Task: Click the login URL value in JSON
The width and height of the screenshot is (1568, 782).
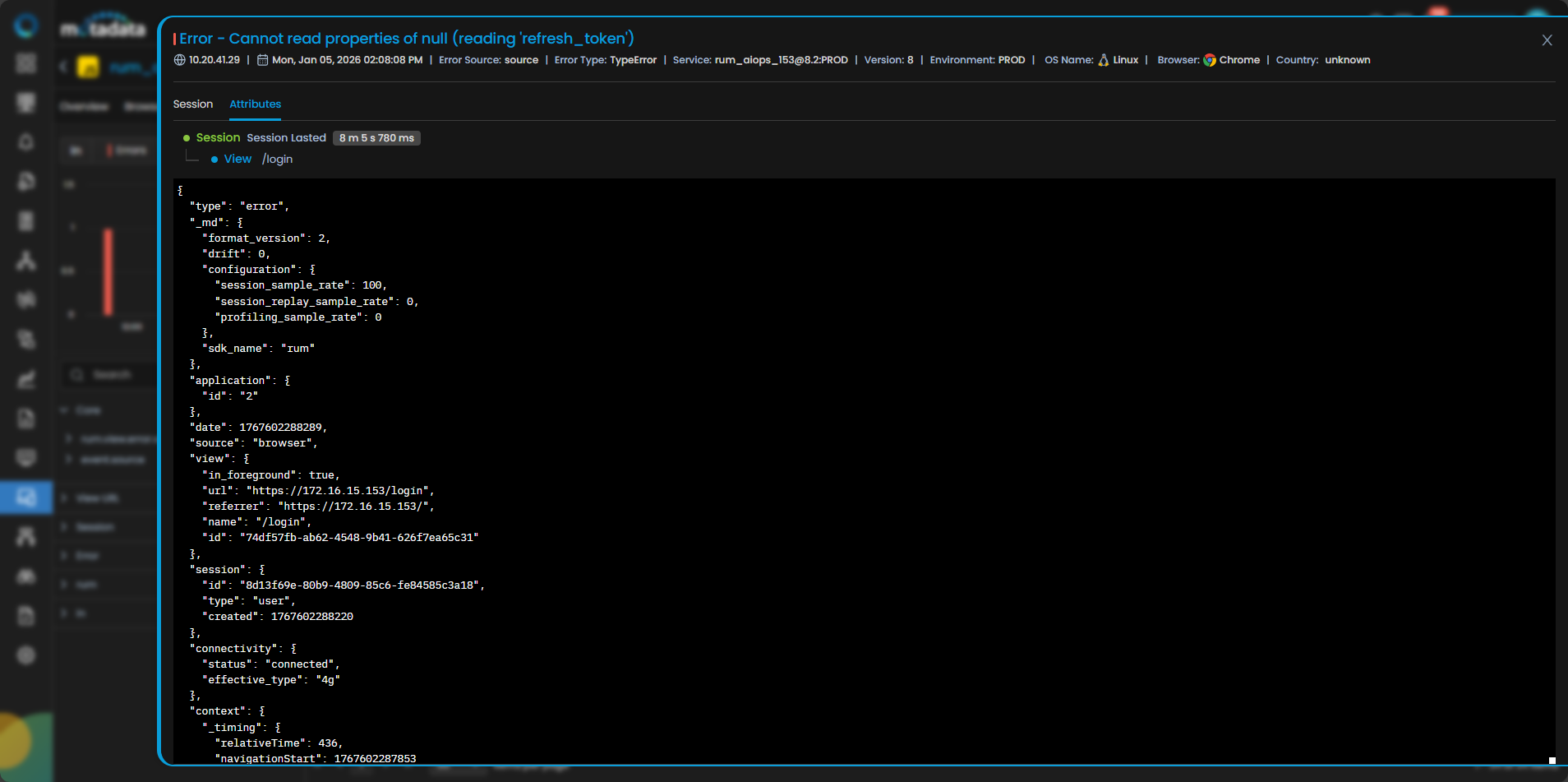Action: tap(339, 491)
